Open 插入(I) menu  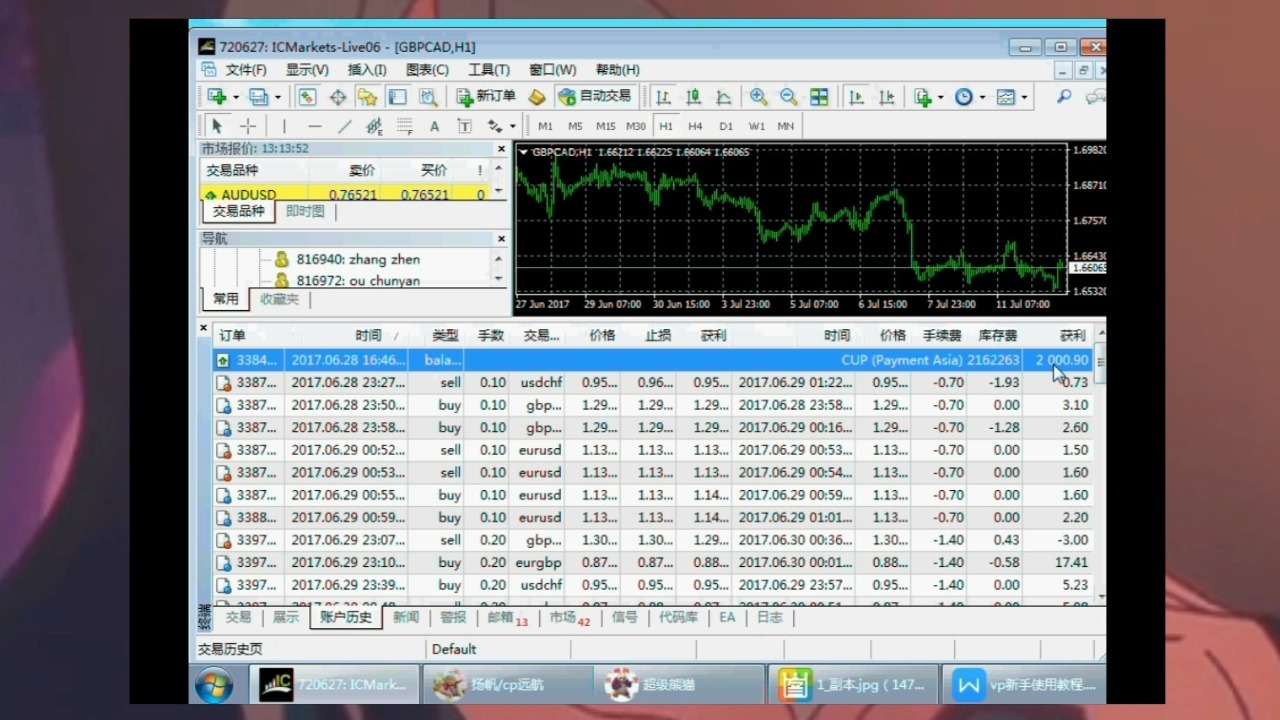pos(367,70)
